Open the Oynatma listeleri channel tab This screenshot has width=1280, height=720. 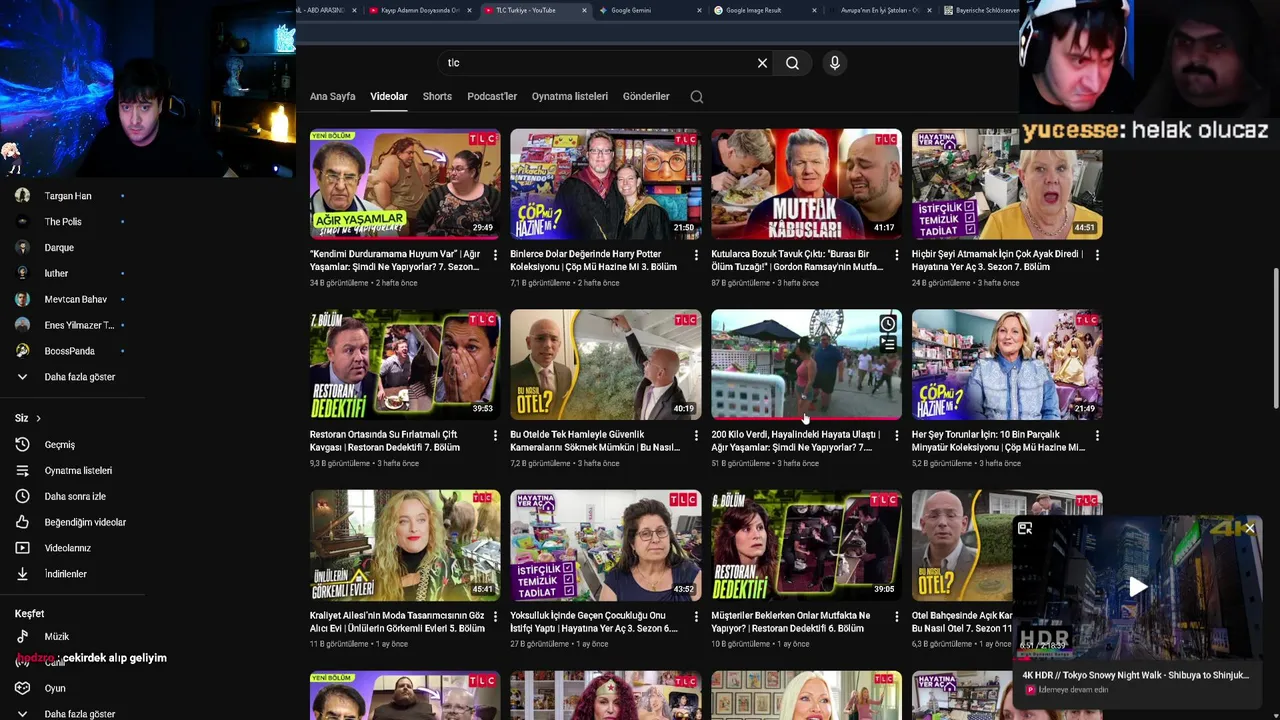point(570,97)
